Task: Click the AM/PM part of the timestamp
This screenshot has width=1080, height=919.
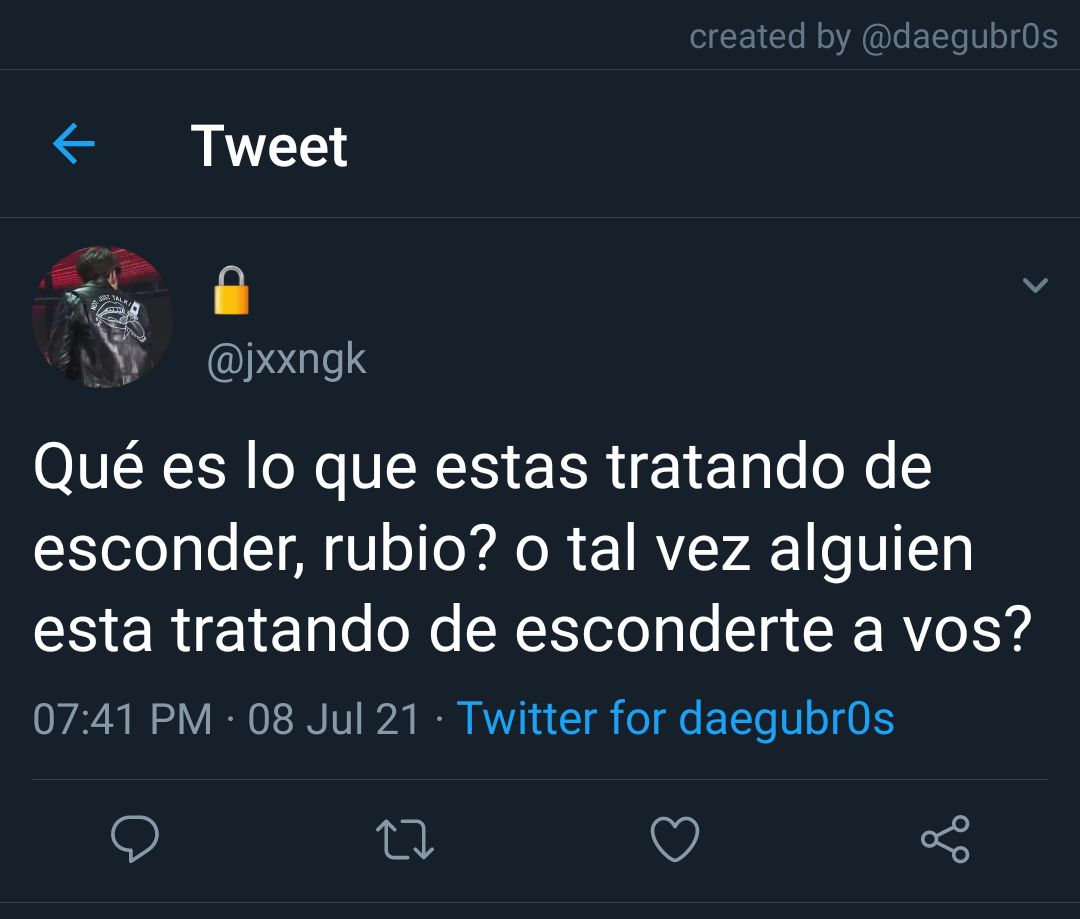Action: 181,719
